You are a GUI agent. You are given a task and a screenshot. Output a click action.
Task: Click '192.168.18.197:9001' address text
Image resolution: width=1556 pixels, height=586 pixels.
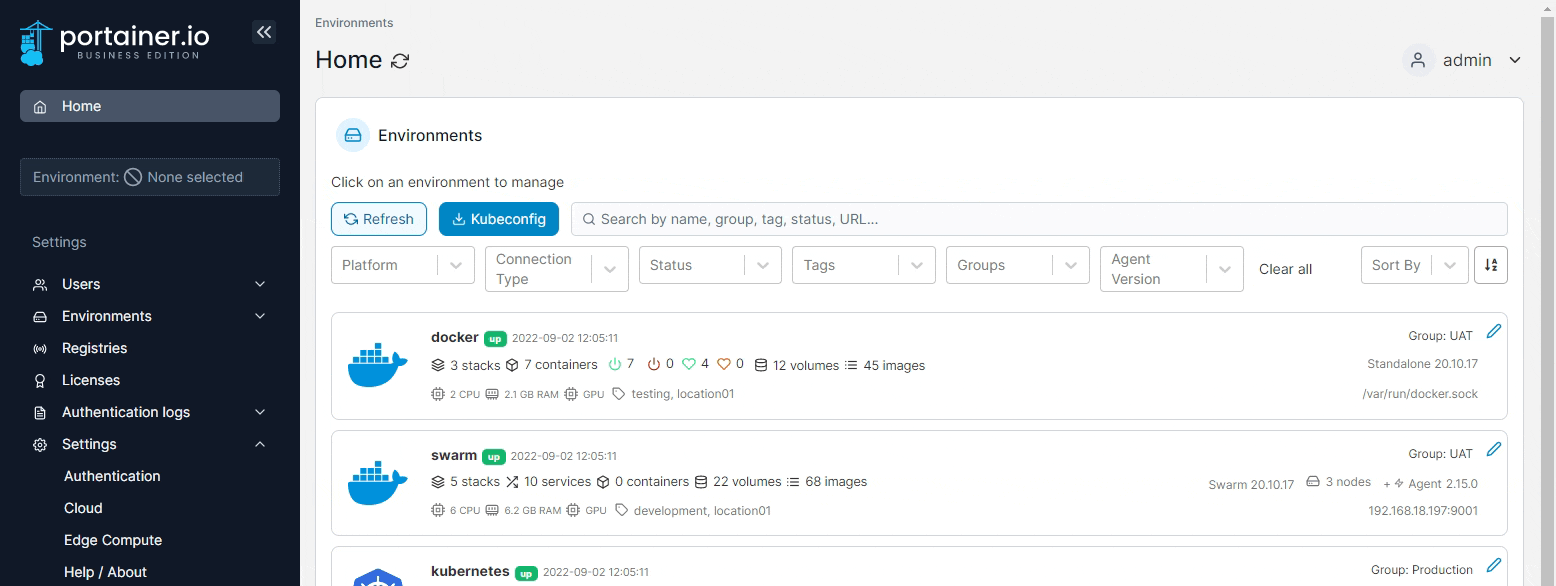1423,510
